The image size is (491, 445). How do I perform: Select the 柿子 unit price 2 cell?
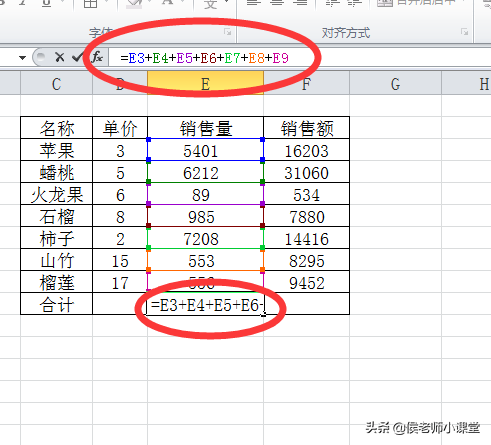[120, 238]
